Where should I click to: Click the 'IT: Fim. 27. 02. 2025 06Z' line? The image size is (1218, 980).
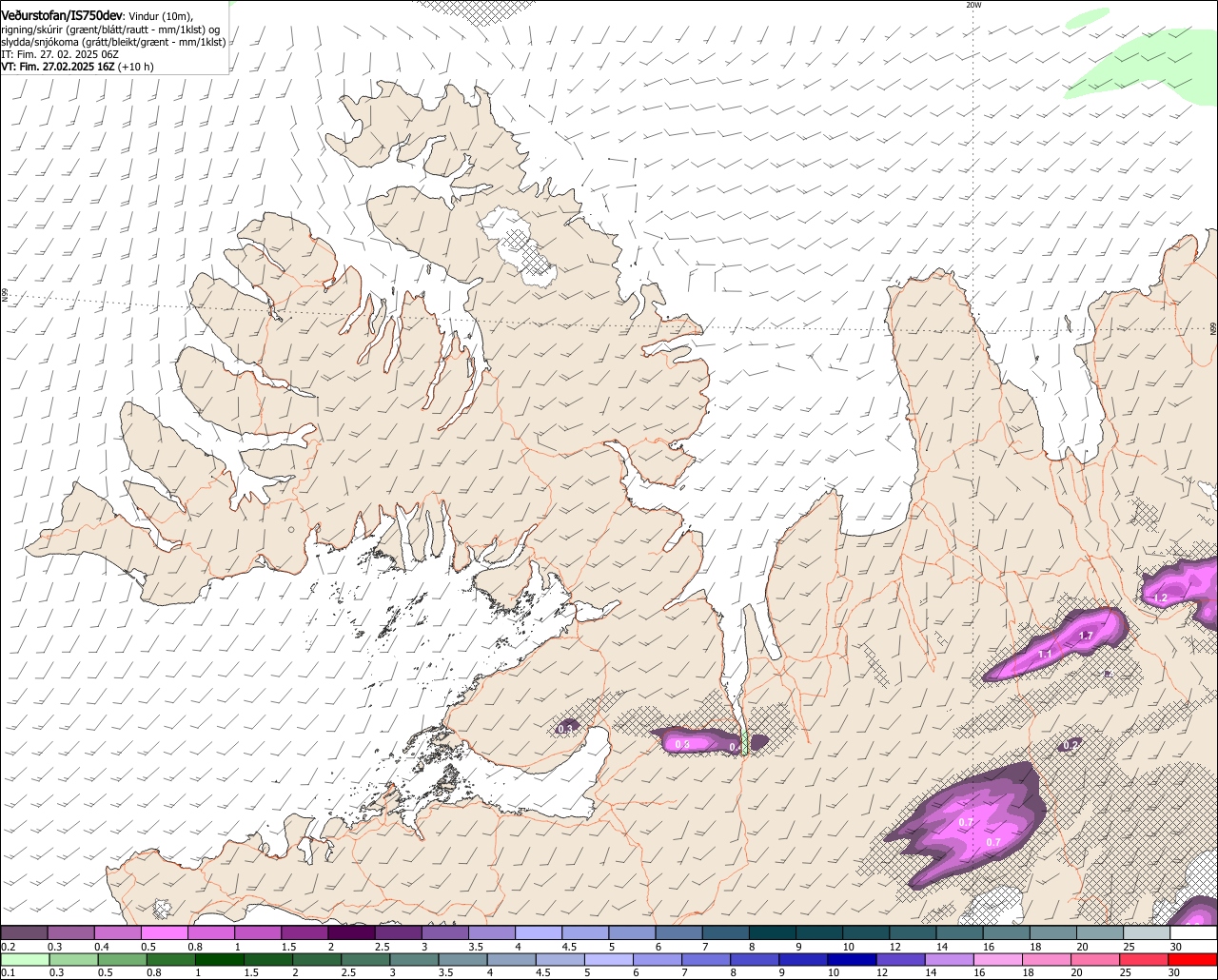click(60, 54)
